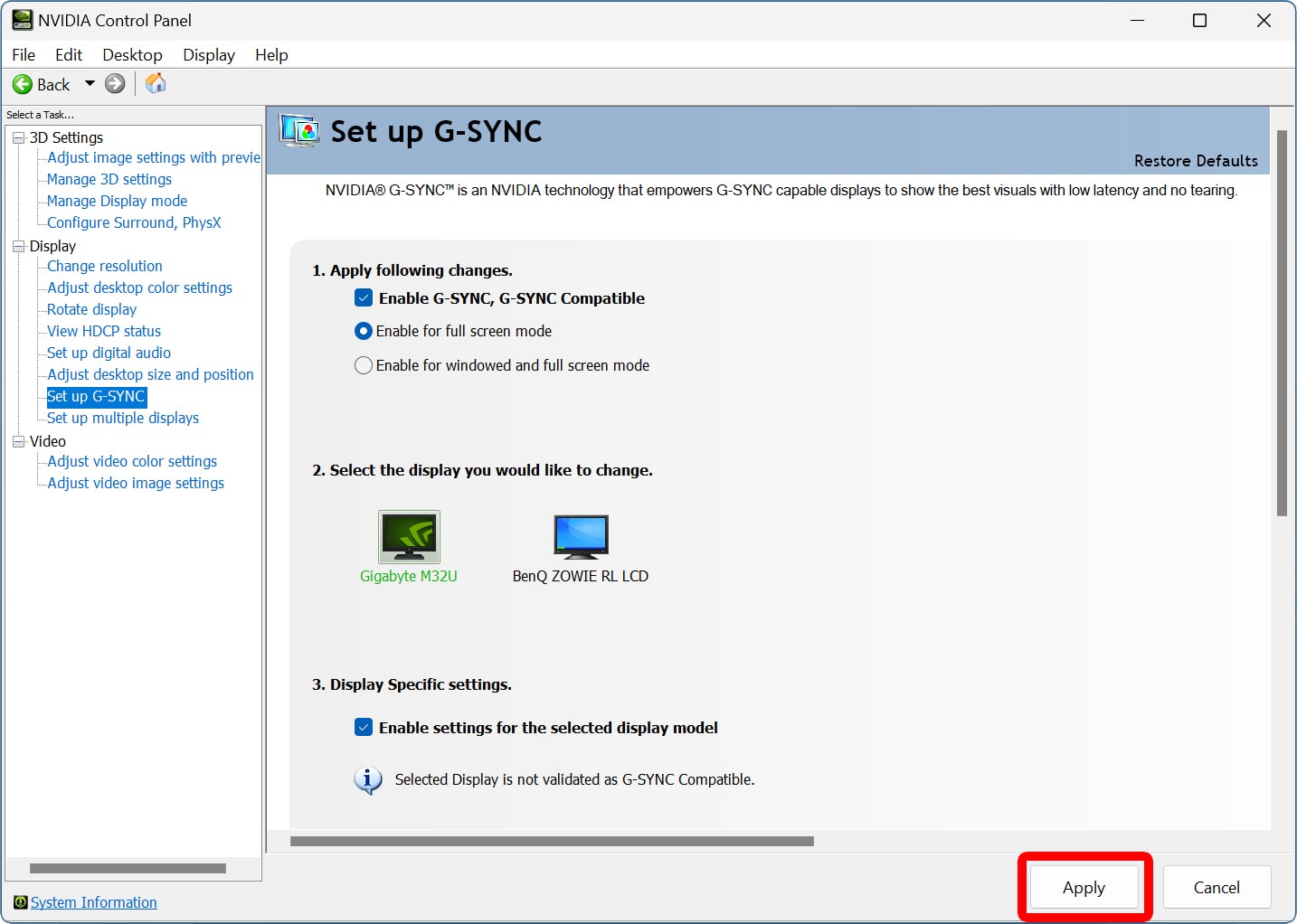Click the green Back arrow icon
This screenshot has height=924, width=1297.
[x=22, y=84]
